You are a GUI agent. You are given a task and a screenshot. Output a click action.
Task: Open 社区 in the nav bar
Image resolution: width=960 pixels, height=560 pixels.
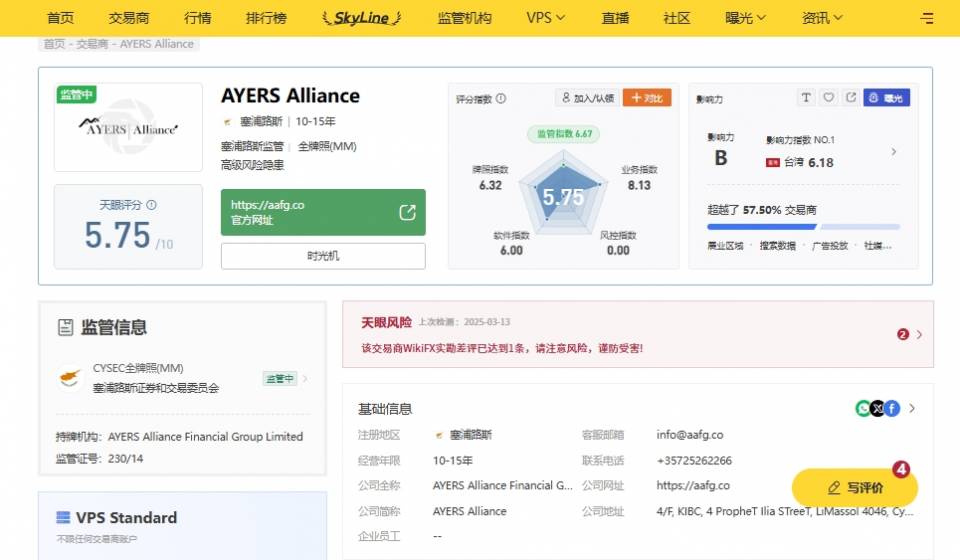677,18
